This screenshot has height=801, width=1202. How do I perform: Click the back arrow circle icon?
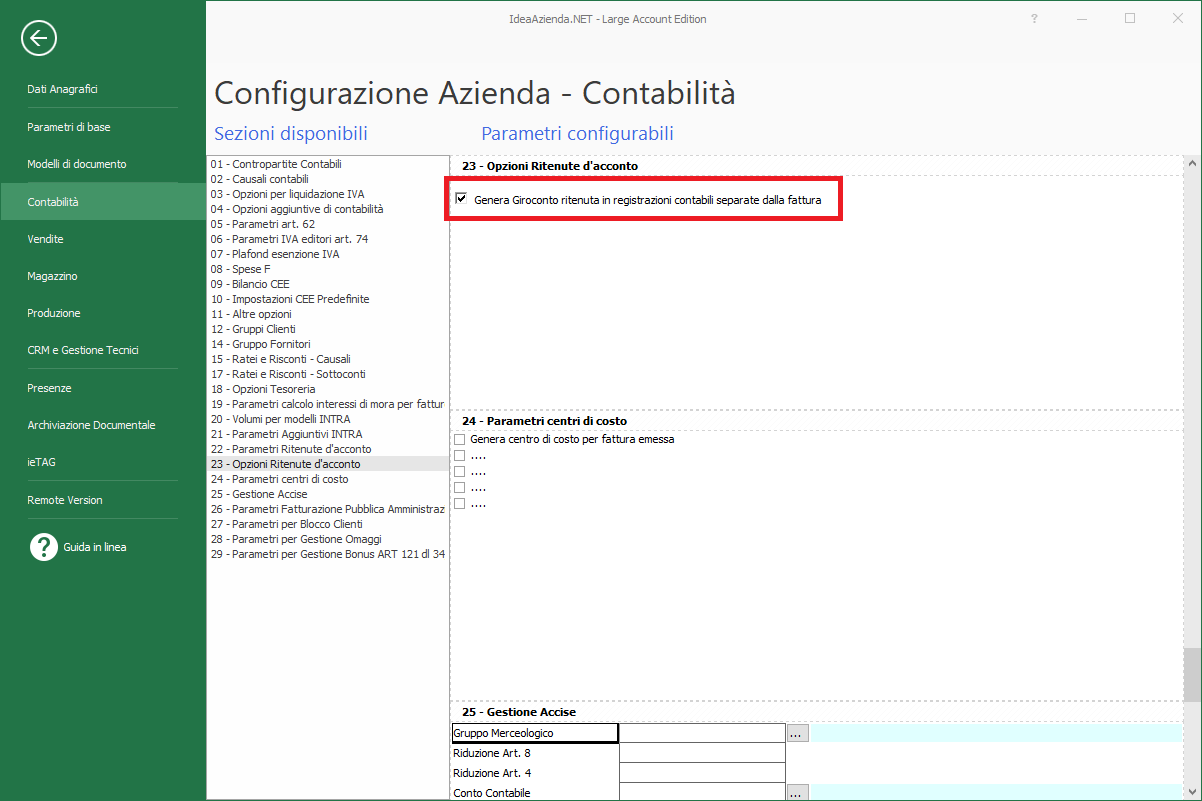click(39, 38)
